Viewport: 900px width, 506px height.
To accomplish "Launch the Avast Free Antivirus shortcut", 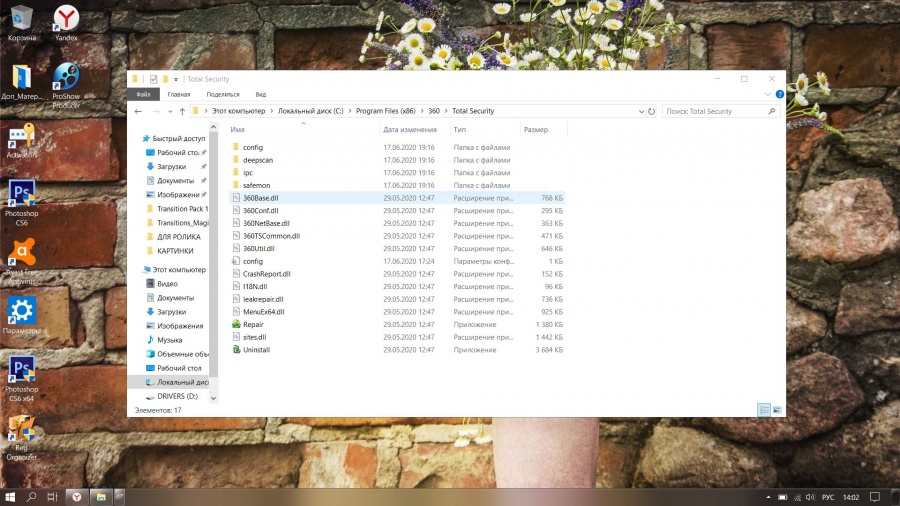I will [22, 262].
